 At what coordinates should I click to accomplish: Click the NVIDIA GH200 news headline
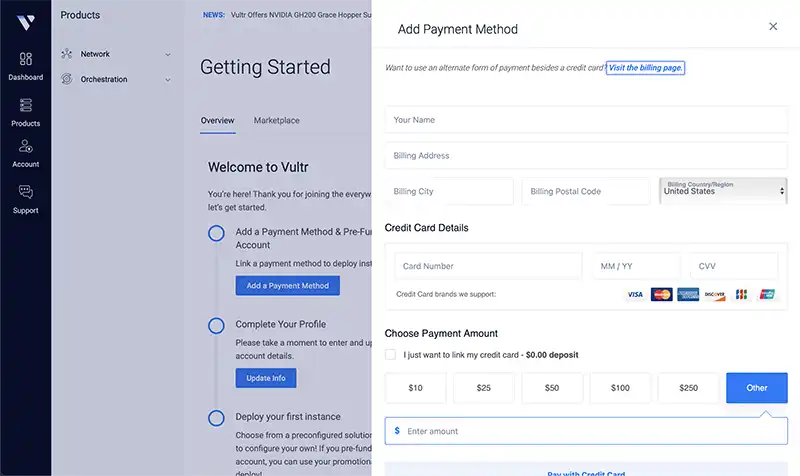point(301,15)
